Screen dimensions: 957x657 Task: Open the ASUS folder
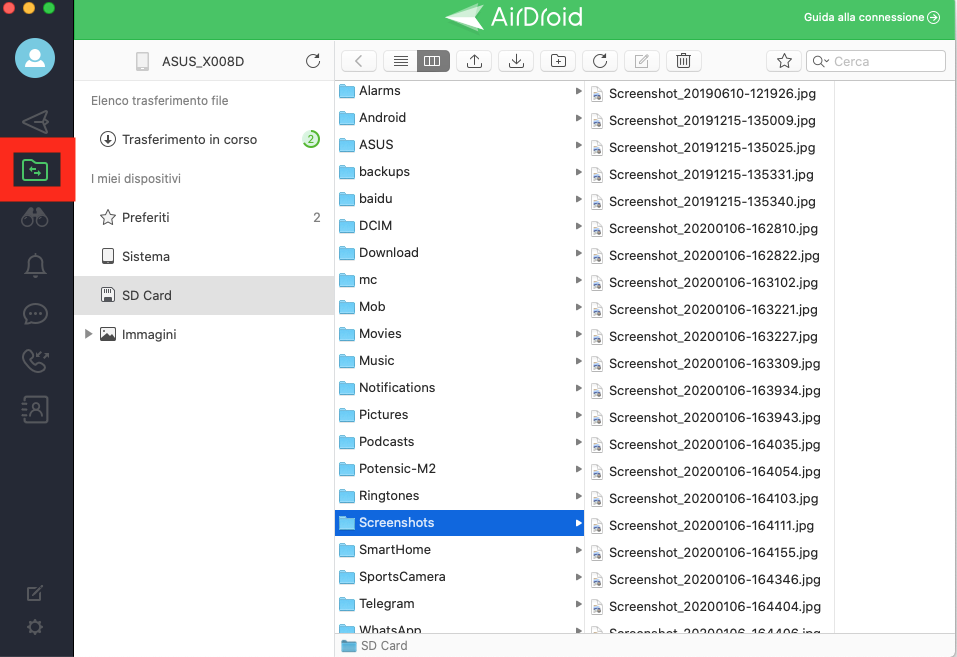click(460, 145)
